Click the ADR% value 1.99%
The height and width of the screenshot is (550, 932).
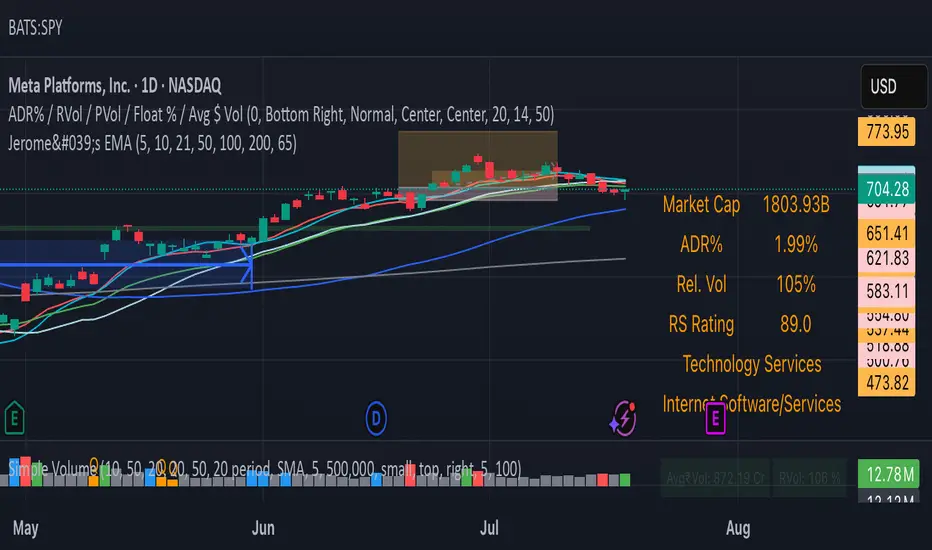click(796, 244)
